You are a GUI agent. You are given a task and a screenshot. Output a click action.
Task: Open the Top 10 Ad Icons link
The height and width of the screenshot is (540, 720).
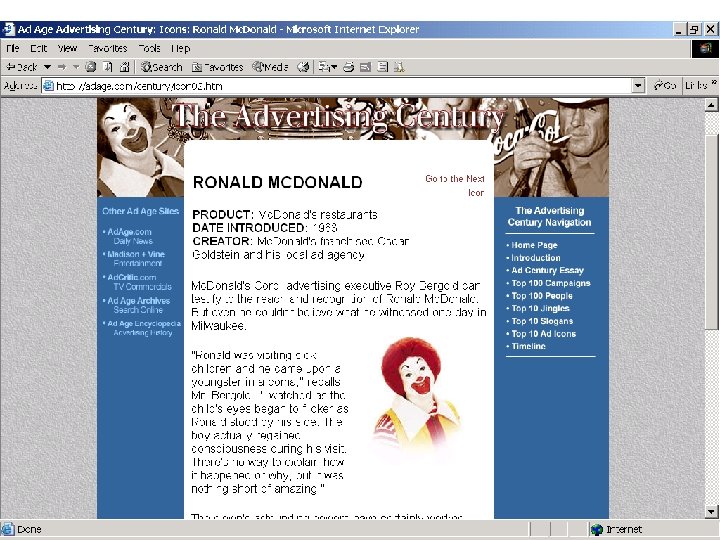pos(544,334)
